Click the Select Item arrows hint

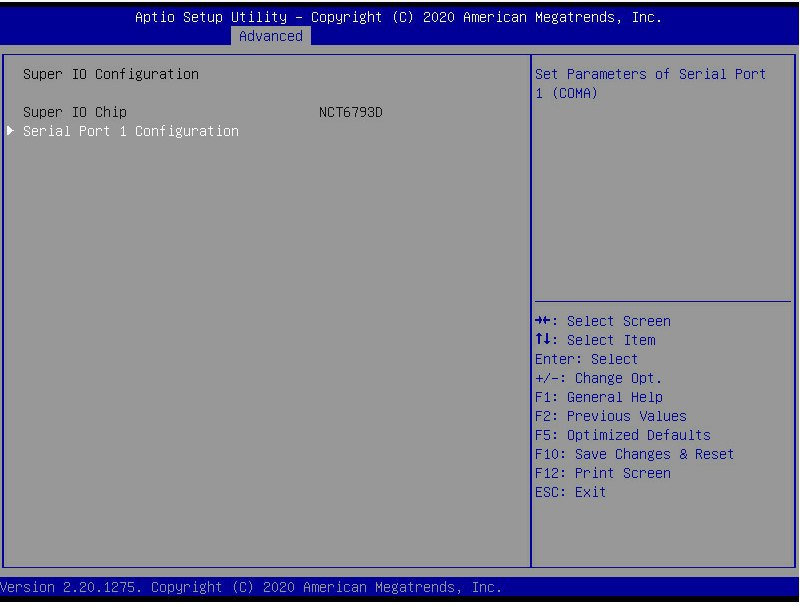pyautogui.click(x=595, y=340)
